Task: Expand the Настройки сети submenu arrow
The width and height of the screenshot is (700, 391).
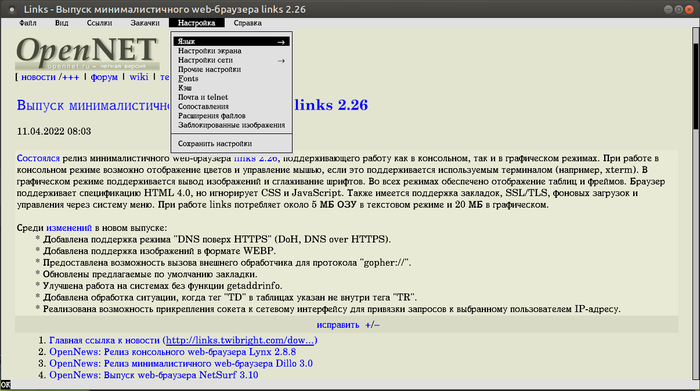Action: 281,60
